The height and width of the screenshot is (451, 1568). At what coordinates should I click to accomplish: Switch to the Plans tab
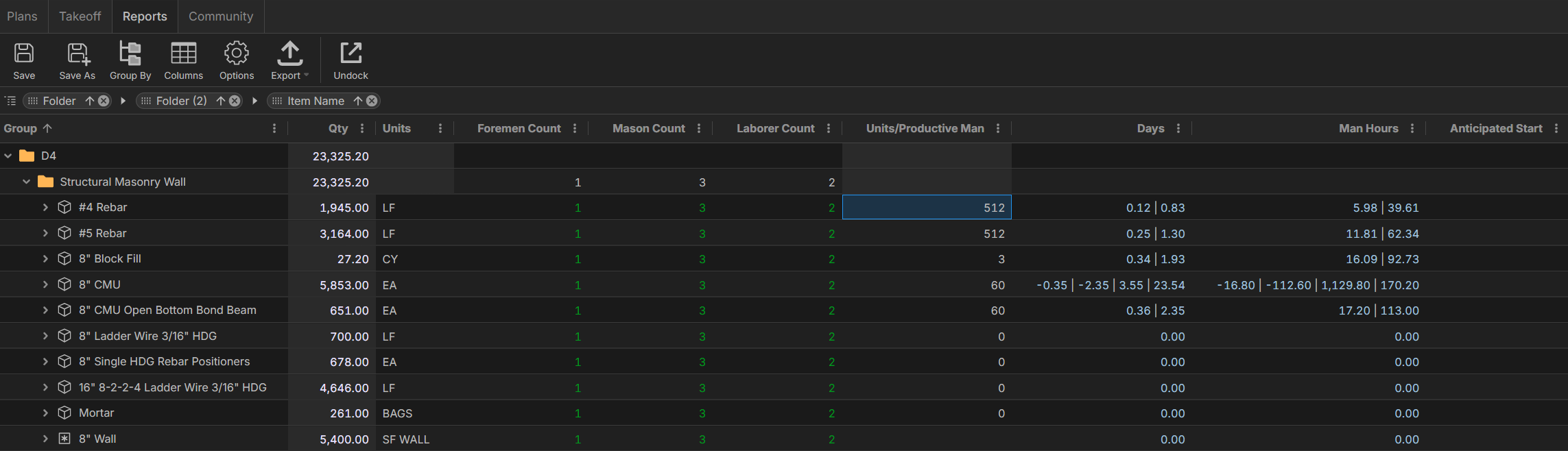[22, 16]
